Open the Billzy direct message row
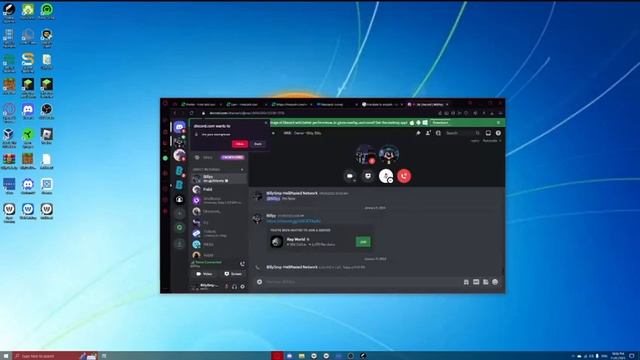This screenshot has width=640, height=360. (219, 179)
